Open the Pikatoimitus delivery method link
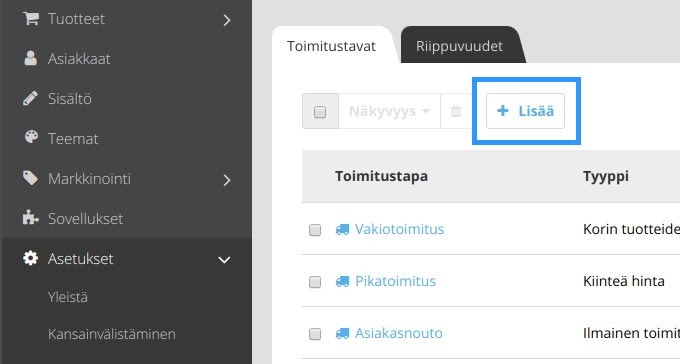 (x=395, y=281)
